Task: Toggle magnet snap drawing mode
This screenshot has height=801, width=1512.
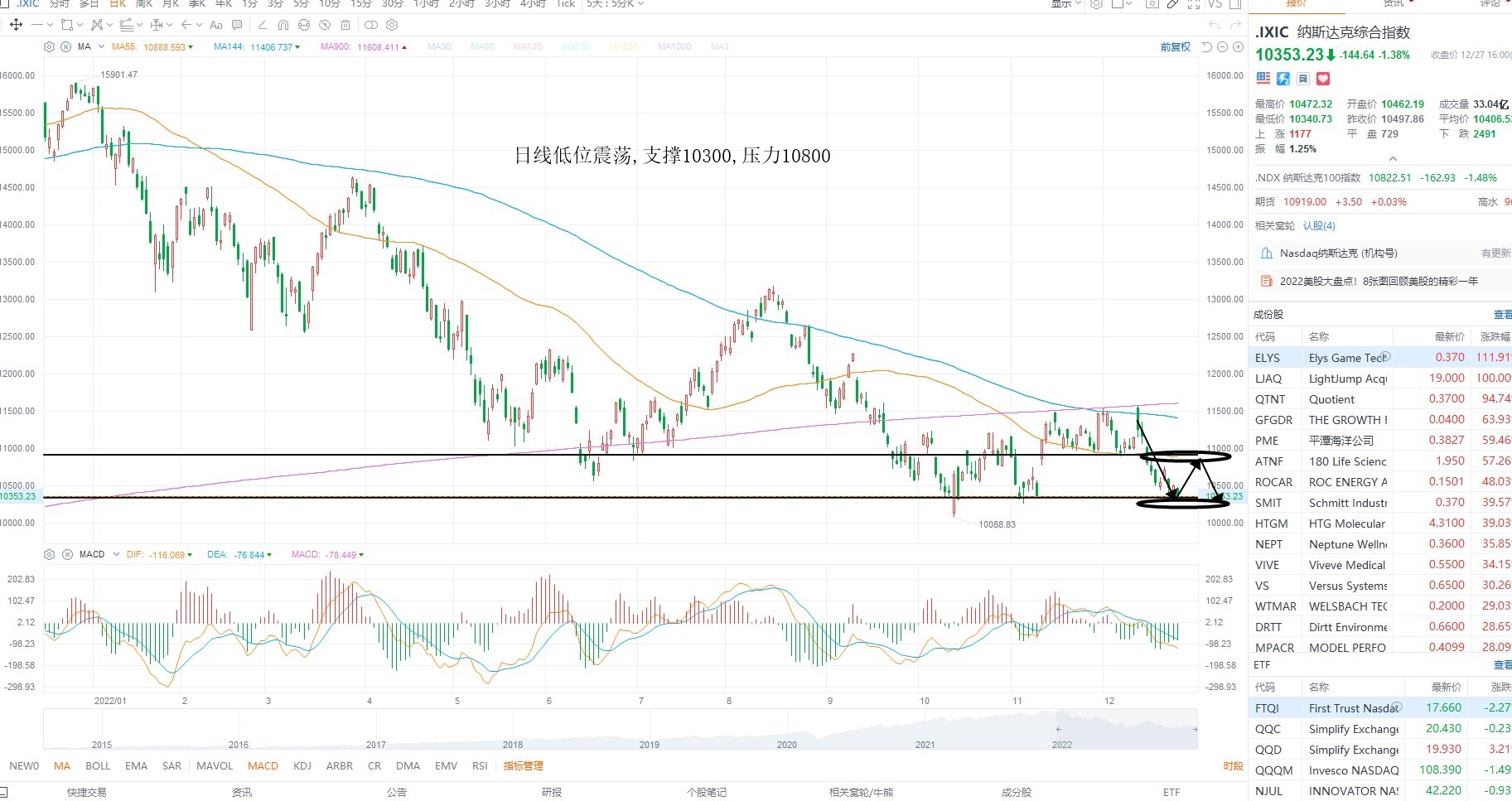Action: pyautogui.click(x=283, y=25)
